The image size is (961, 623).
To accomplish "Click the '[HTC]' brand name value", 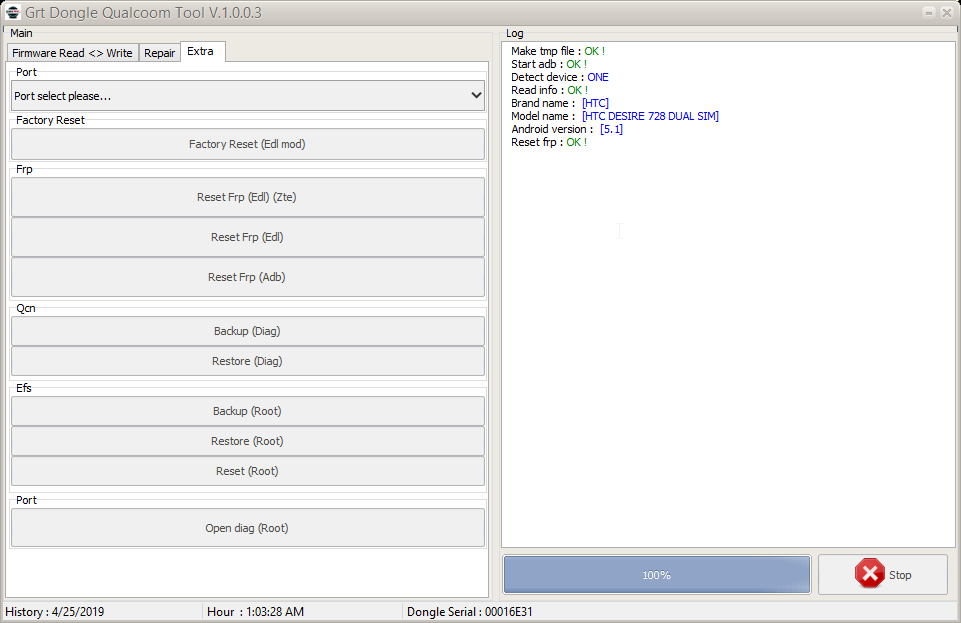I will pyautogui.click(x=595, y=103).
